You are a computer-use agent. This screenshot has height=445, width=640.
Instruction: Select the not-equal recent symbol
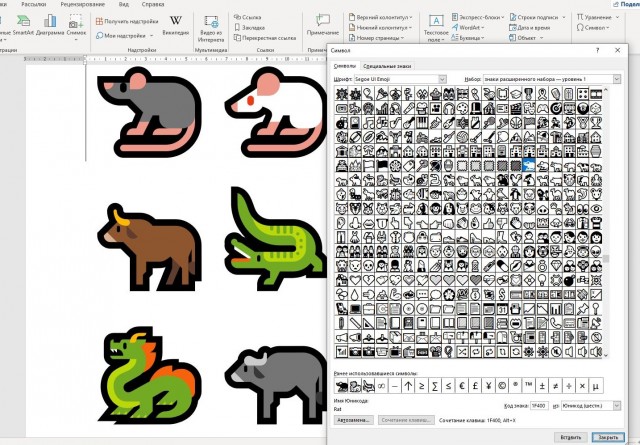[556, 385]
